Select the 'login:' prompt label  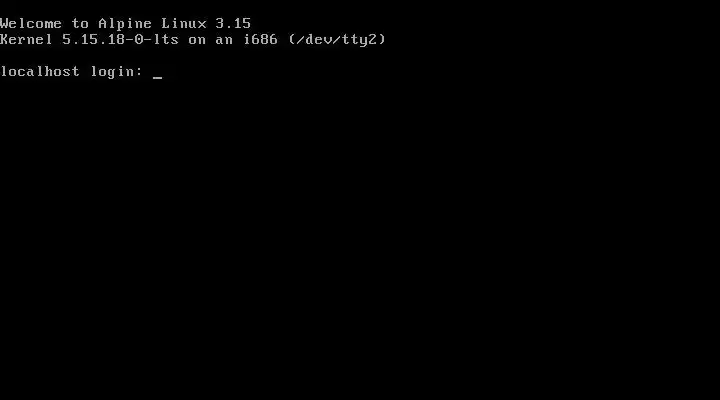coord(117,72)
